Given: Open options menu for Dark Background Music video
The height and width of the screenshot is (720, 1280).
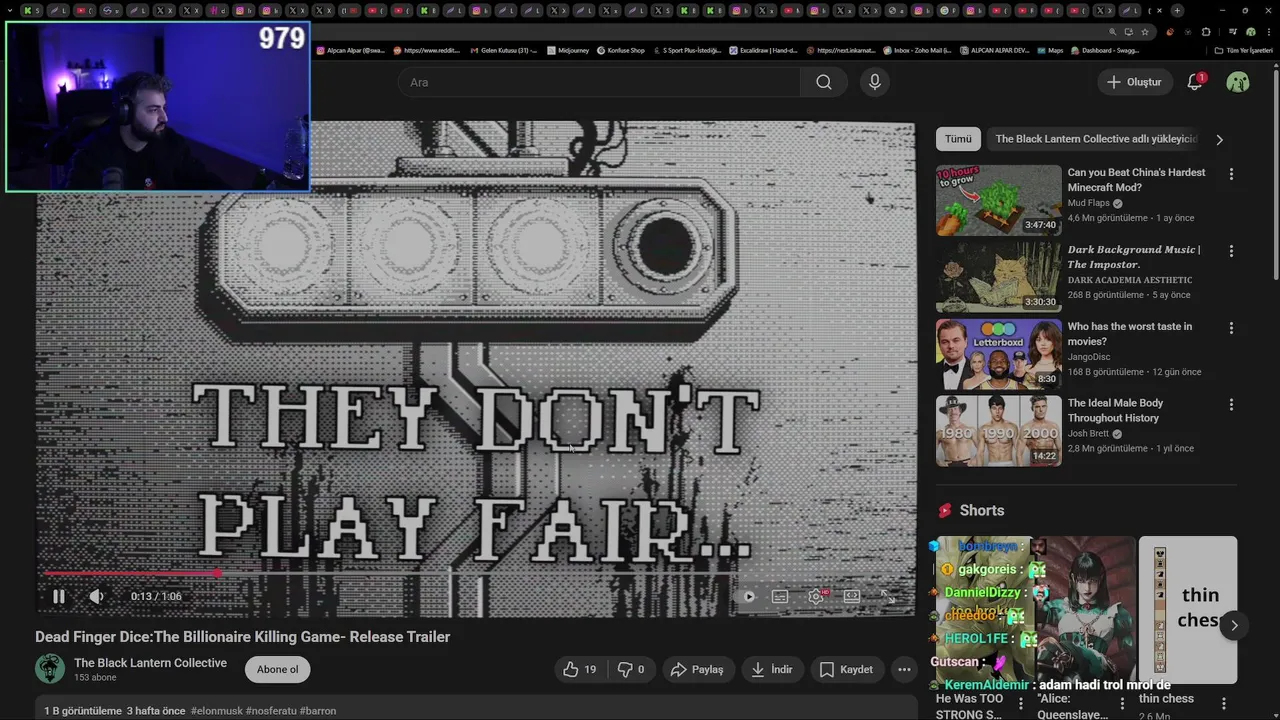Looking at the screenshot, I should point(1231,251).
